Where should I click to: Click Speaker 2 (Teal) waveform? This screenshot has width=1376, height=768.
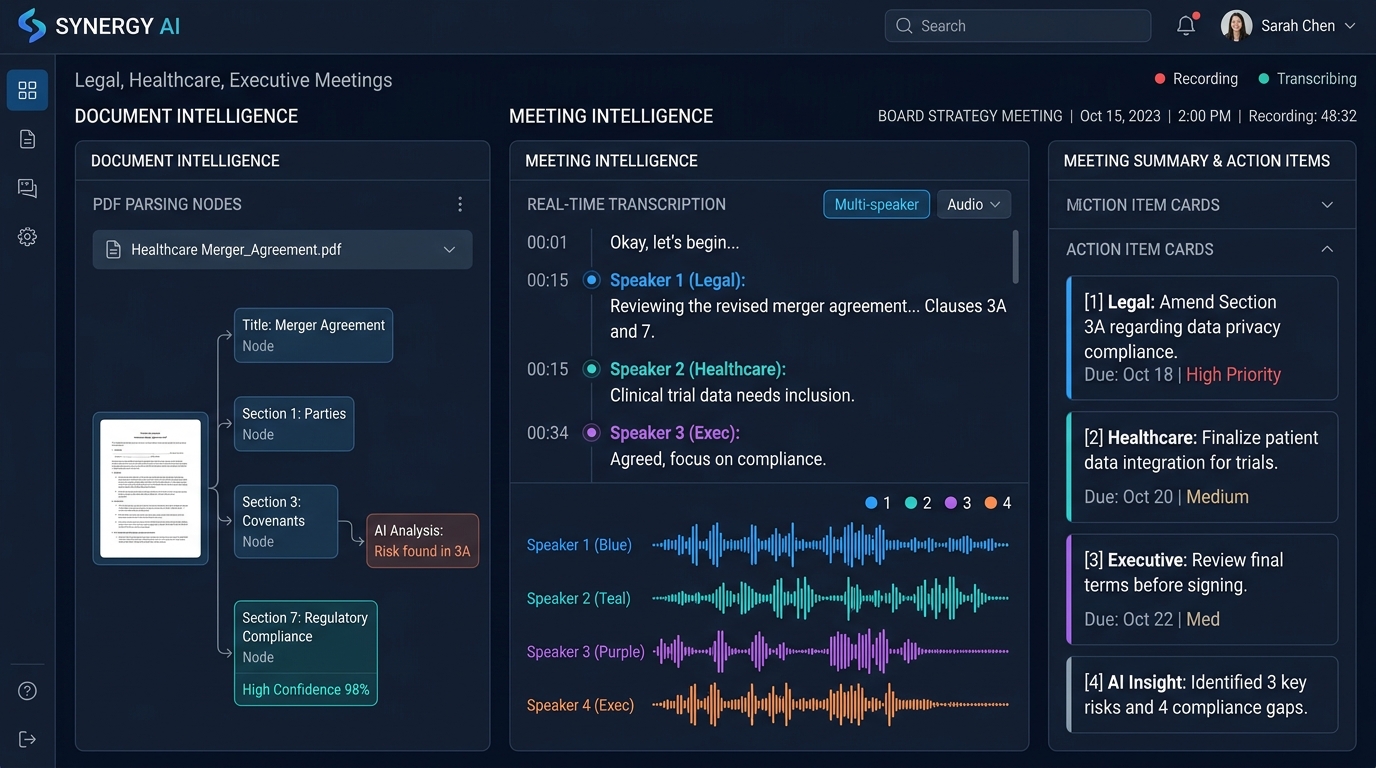click(x=830, y=598)
